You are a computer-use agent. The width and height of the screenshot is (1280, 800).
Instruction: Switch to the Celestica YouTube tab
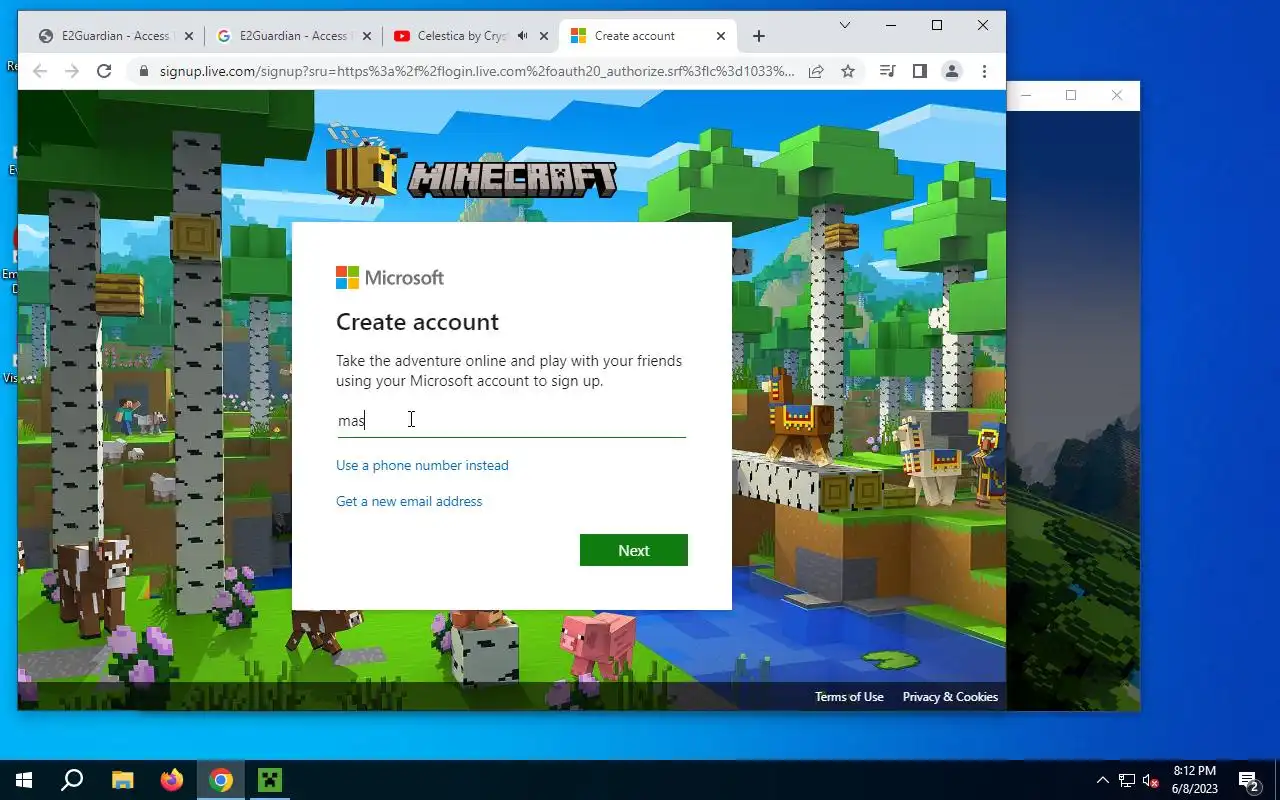(x=471, y=36)
